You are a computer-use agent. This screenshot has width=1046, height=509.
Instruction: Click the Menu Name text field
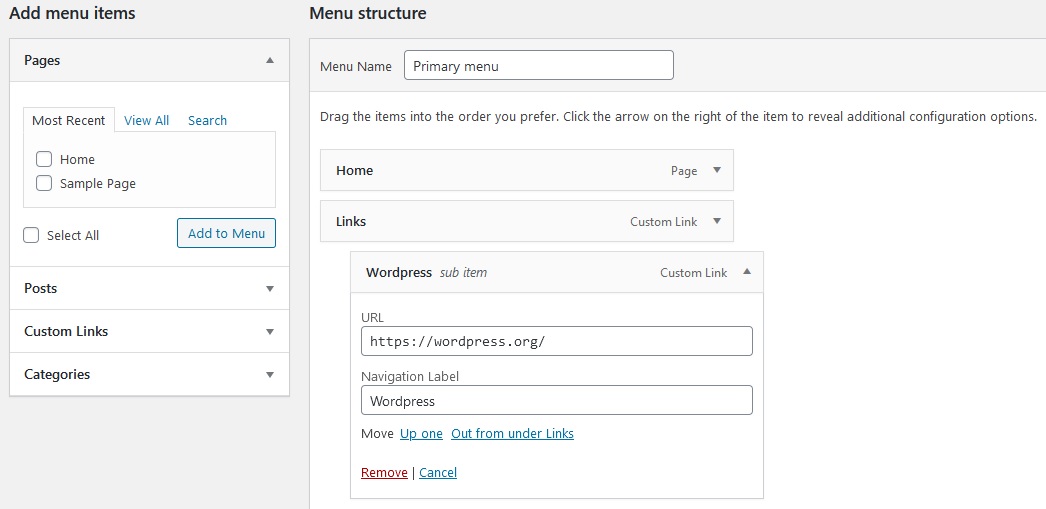[538, 66]
